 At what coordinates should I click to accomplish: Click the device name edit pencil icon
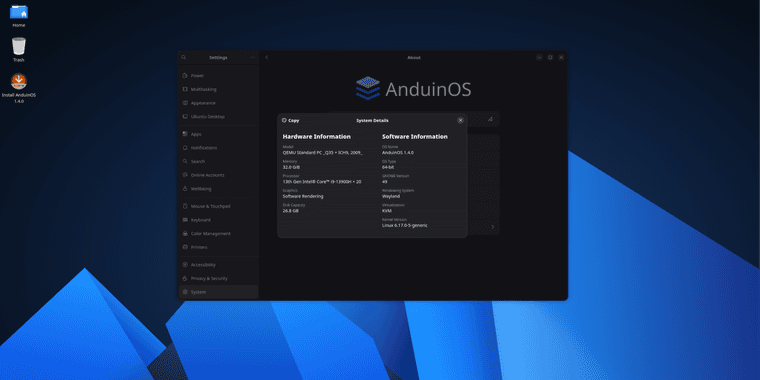click(490, 119)
